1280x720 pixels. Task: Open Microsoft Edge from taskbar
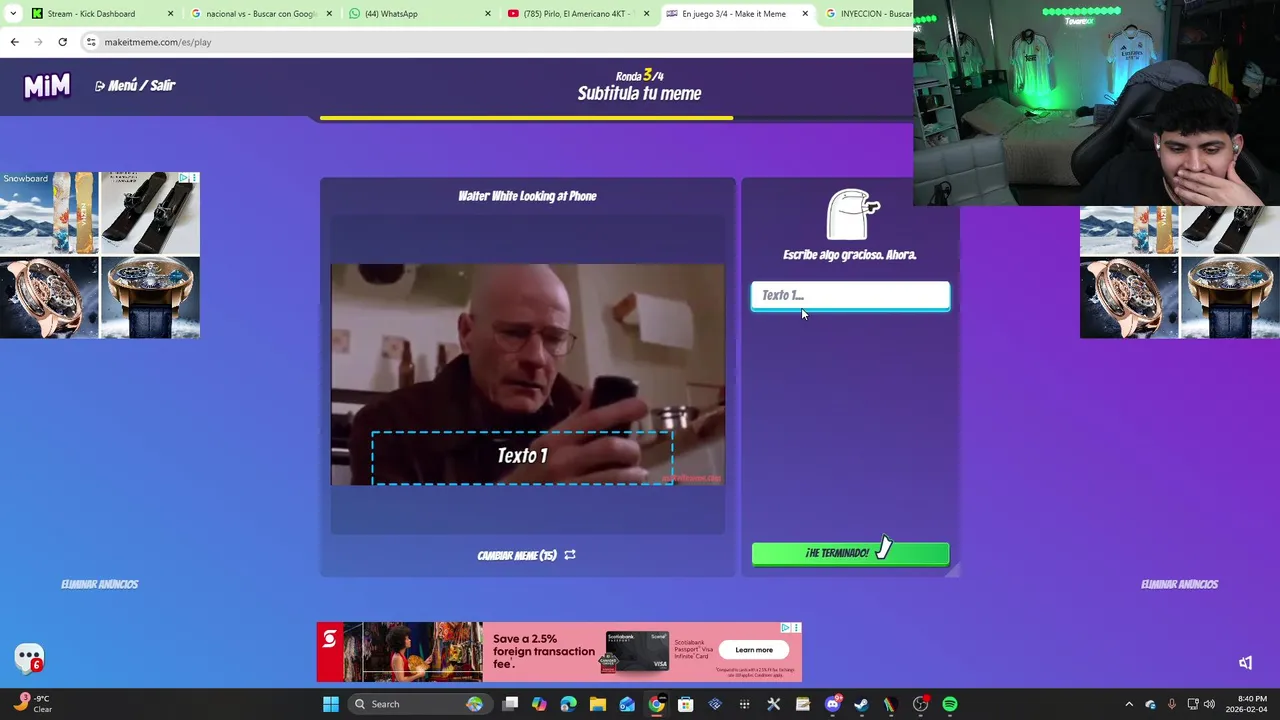(x=568, y=704)
